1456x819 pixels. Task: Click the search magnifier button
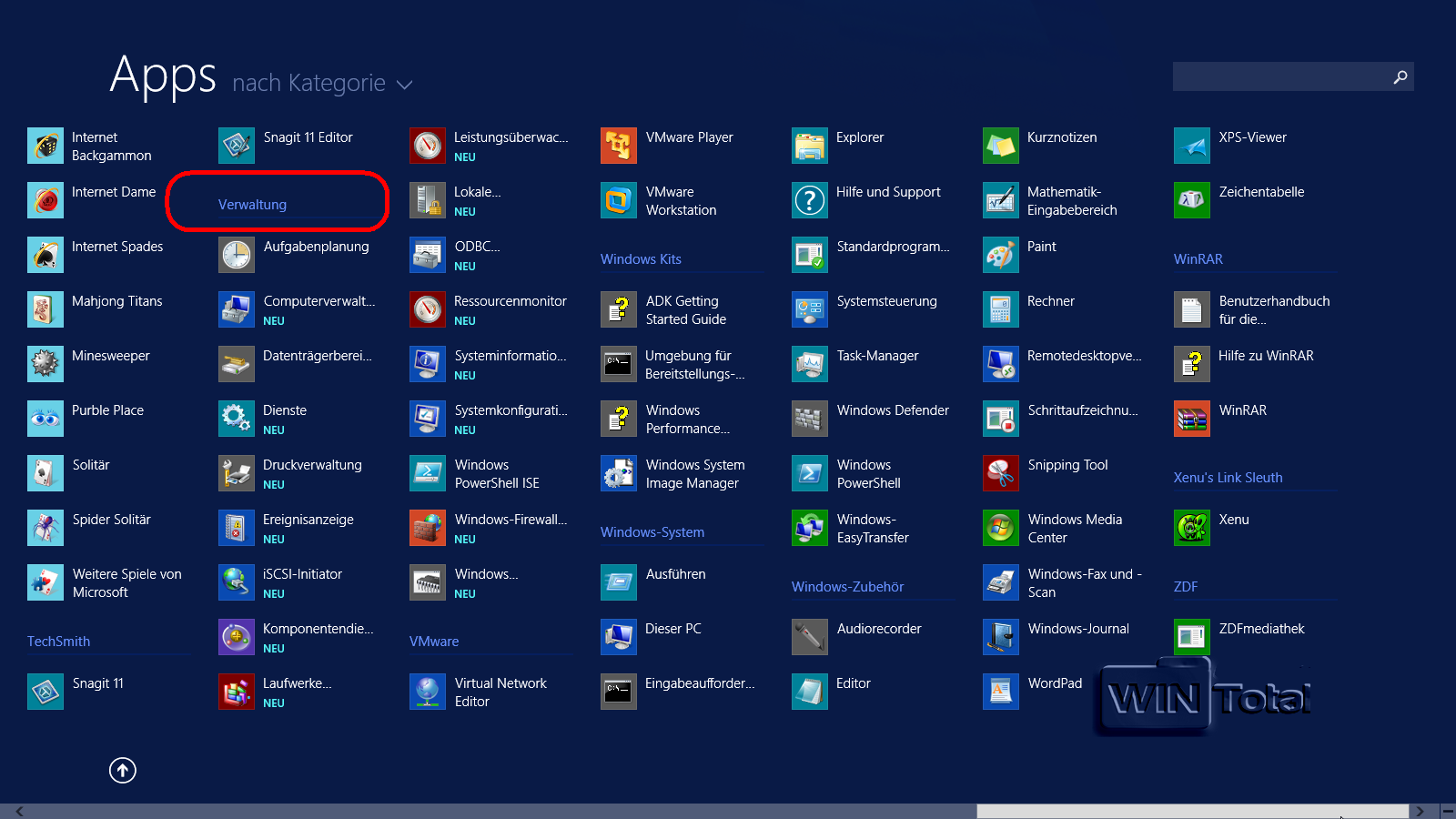(1400, 77)
